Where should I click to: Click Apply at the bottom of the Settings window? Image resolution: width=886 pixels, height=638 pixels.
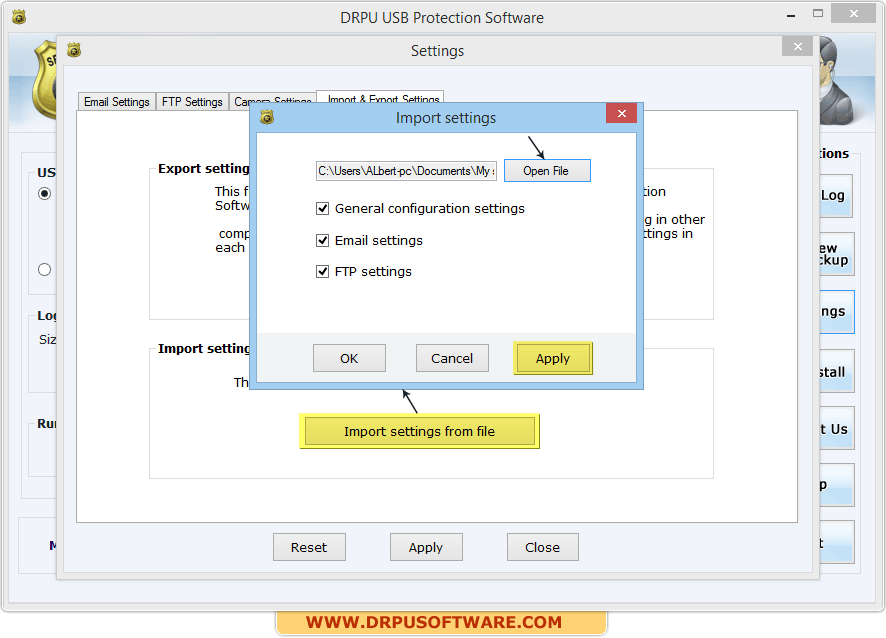click(426, 547)
